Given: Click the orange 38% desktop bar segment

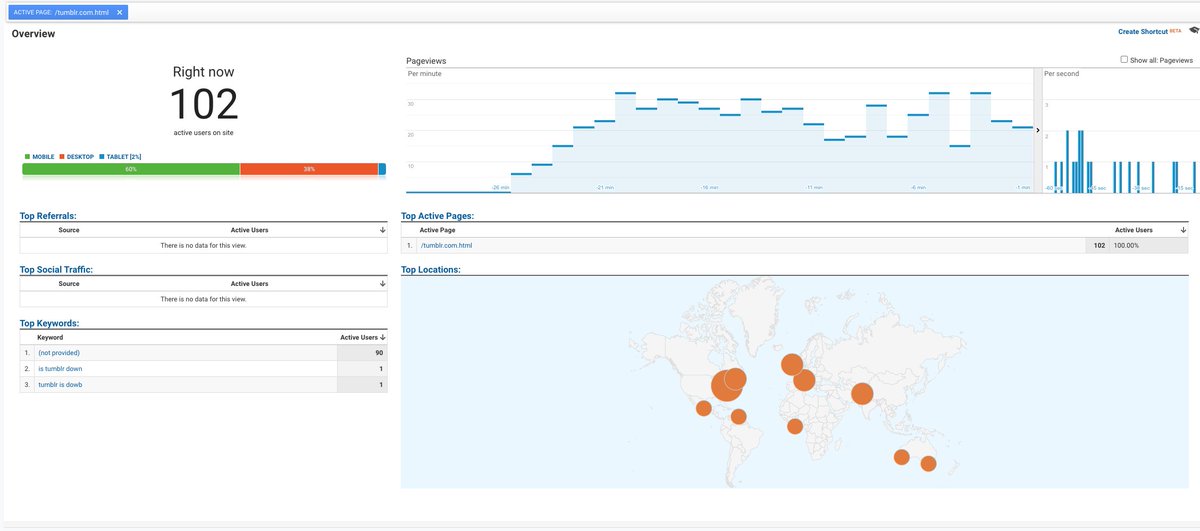Looking at the screenshot, I should [309, 170].
